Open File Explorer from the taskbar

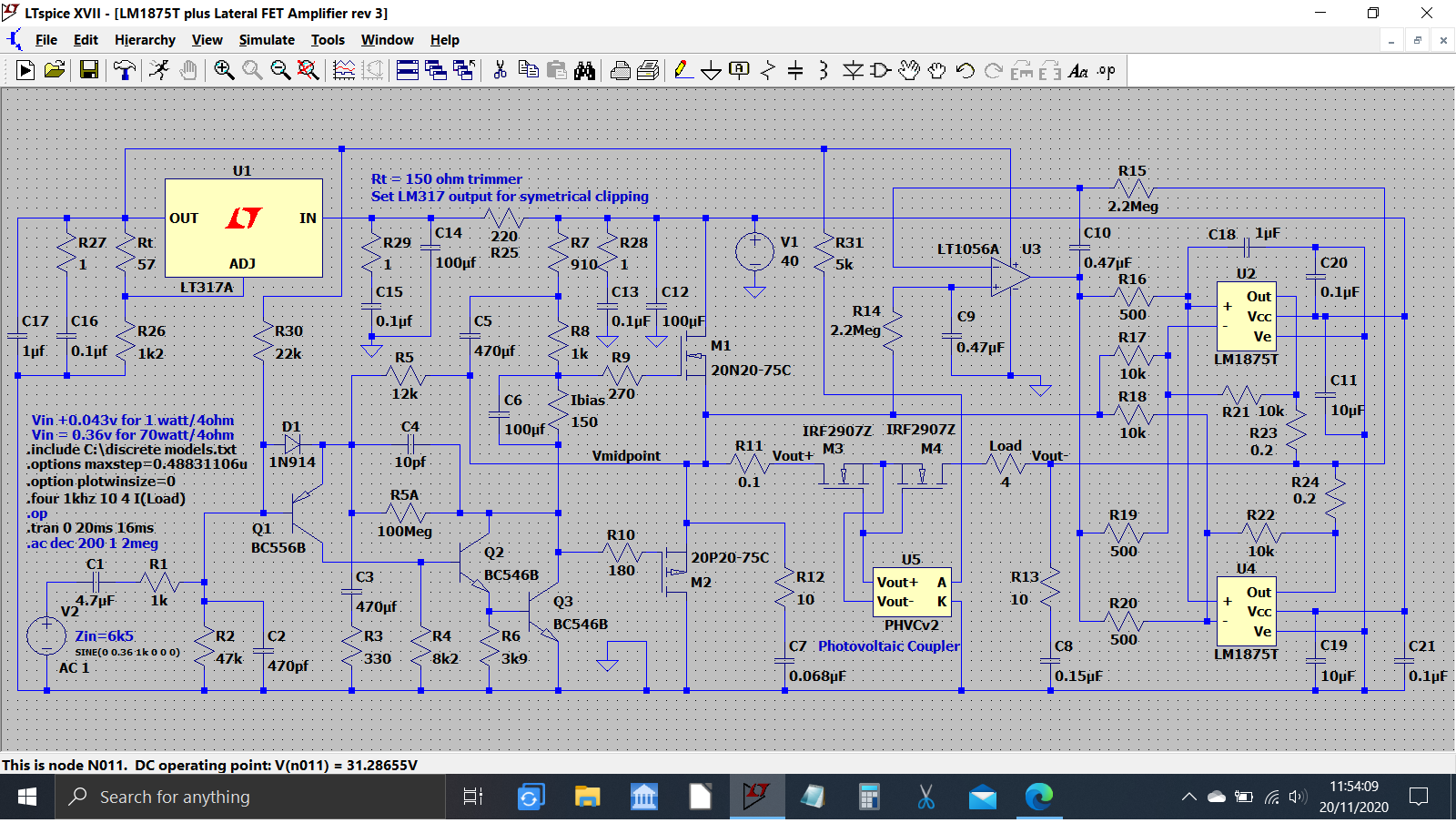pos(587,798)
